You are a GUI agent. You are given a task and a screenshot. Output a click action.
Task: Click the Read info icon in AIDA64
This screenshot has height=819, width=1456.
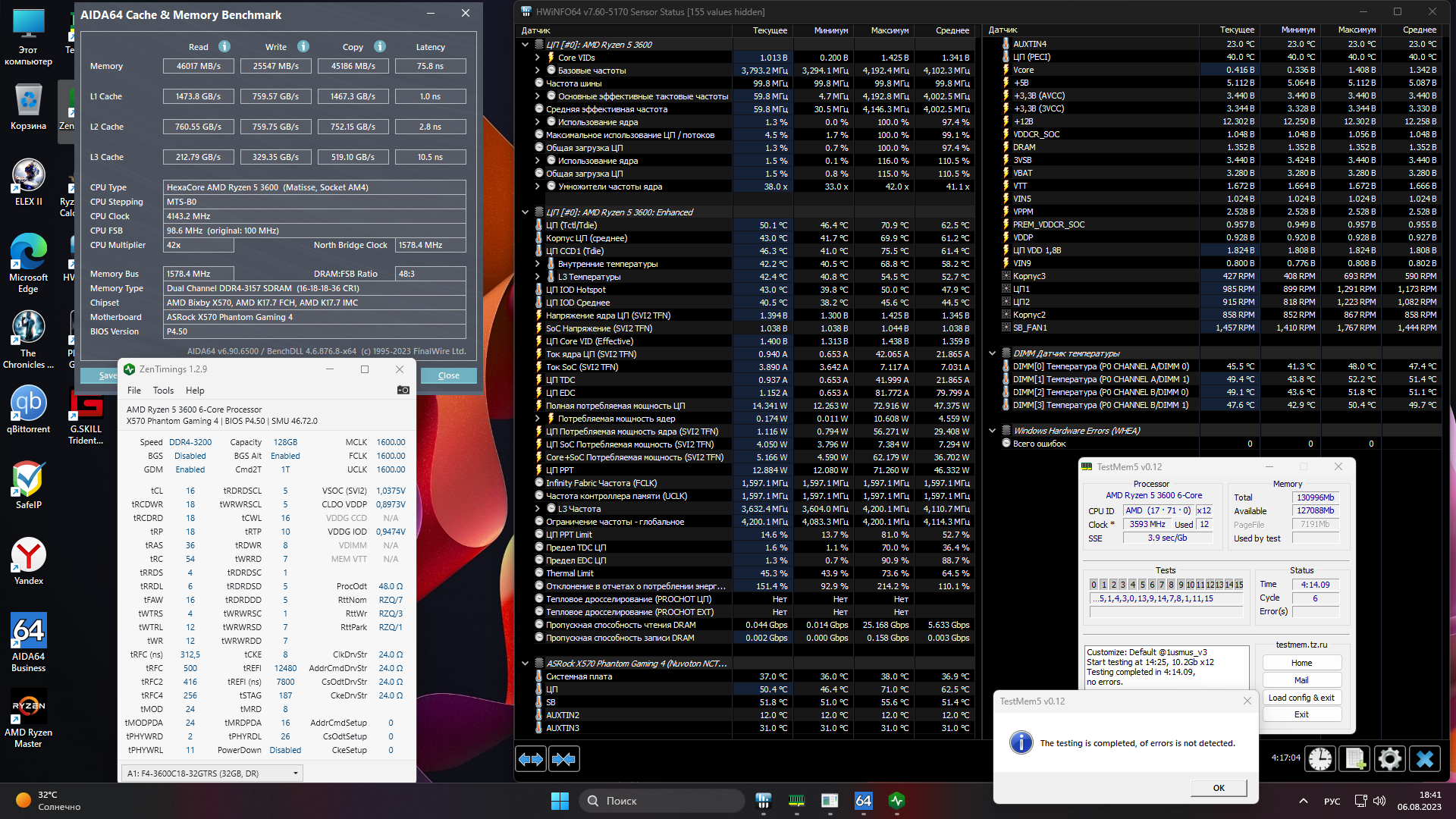coord(224,47)
